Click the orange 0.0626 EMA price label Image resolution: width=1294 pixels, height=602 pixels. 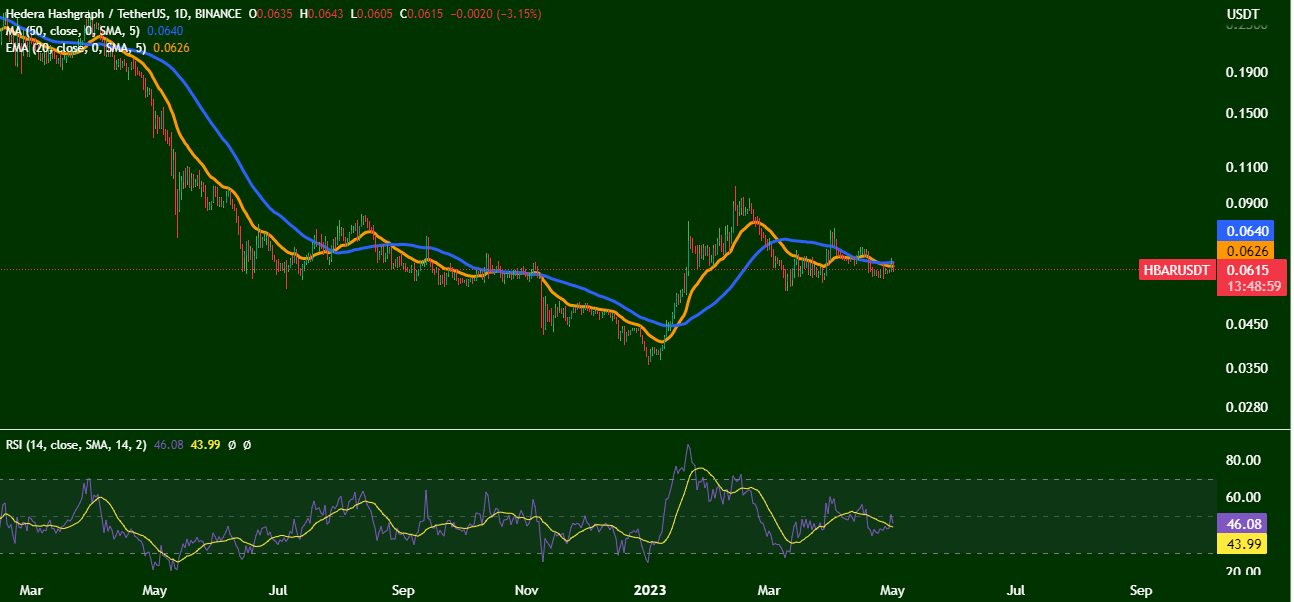[x=1244, y=250]
